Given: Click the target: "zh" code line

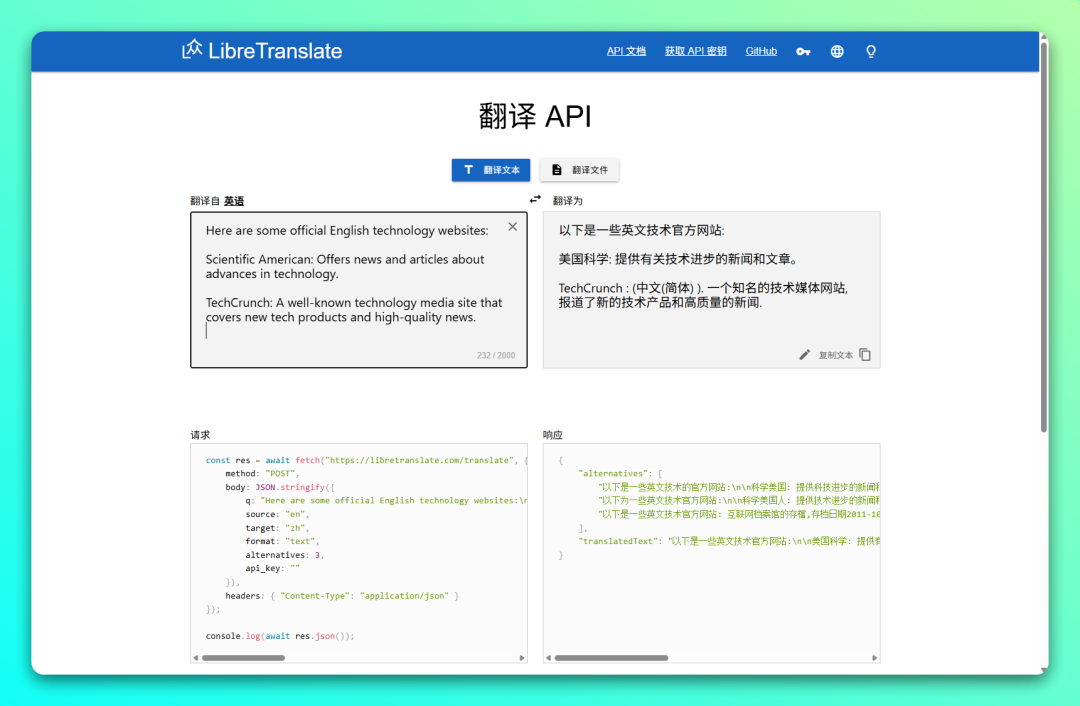Looking at the screenshot, I should point(278,528).
